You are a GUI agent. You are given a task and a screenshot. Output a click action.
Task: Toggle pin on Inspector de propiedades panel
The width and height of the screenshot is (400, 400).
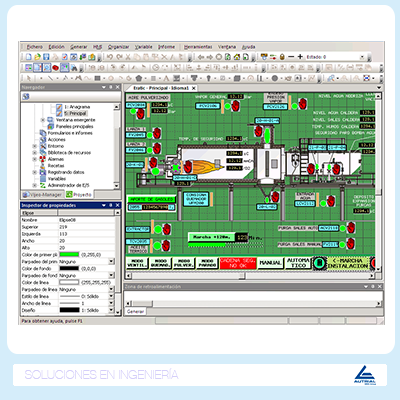click(x=111, y=205)
